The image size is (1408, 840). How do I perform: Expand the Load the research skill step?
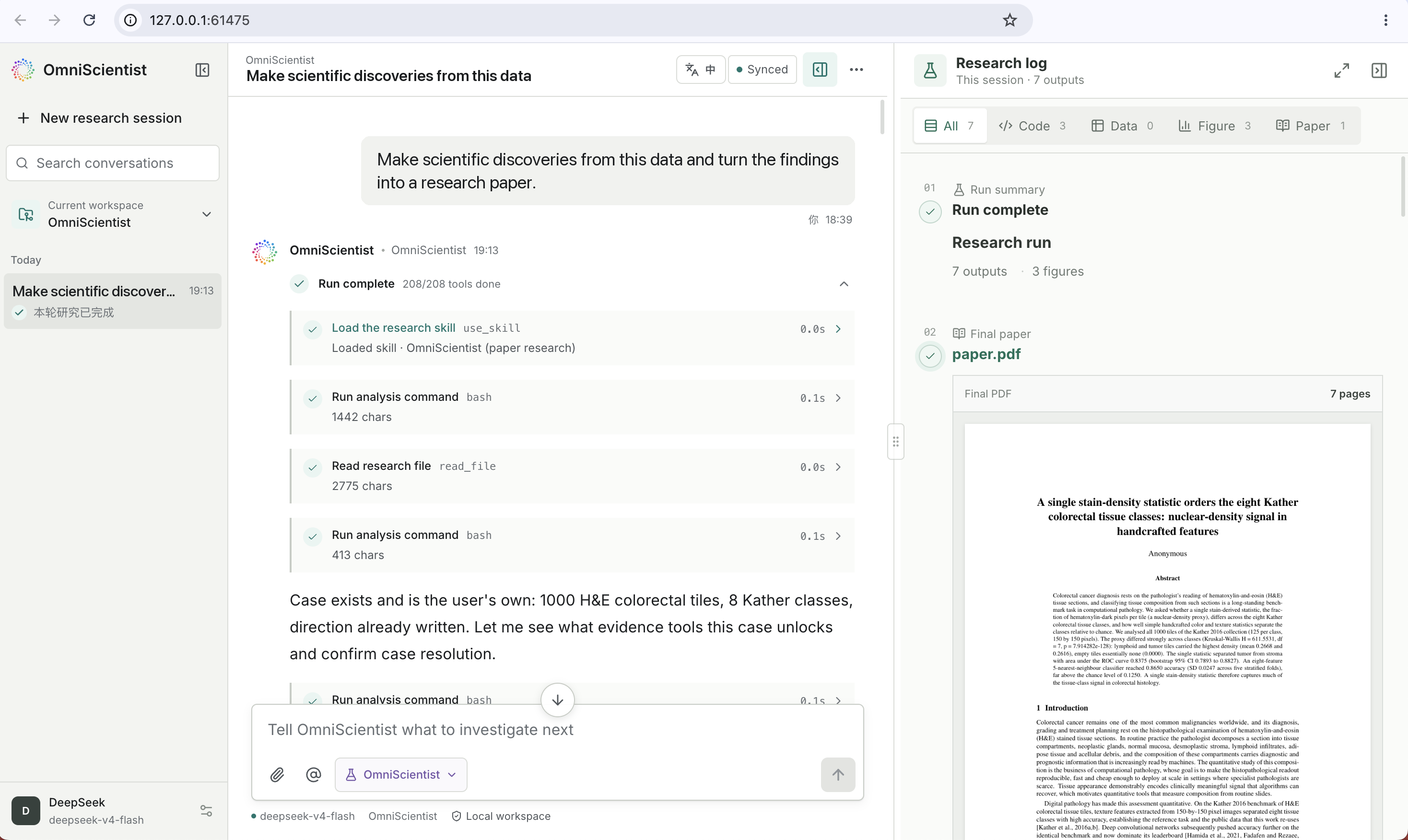tap(838, 329)
